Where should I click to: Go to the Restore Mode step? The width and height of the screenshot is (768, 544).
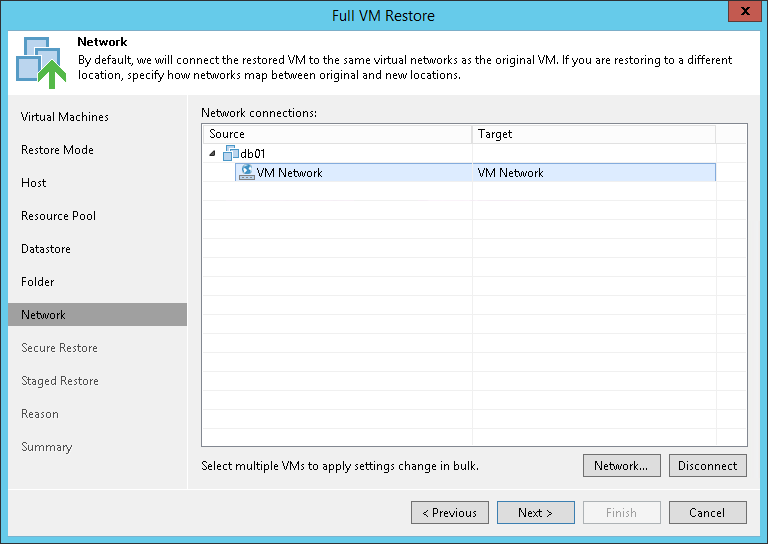point(57,150)
